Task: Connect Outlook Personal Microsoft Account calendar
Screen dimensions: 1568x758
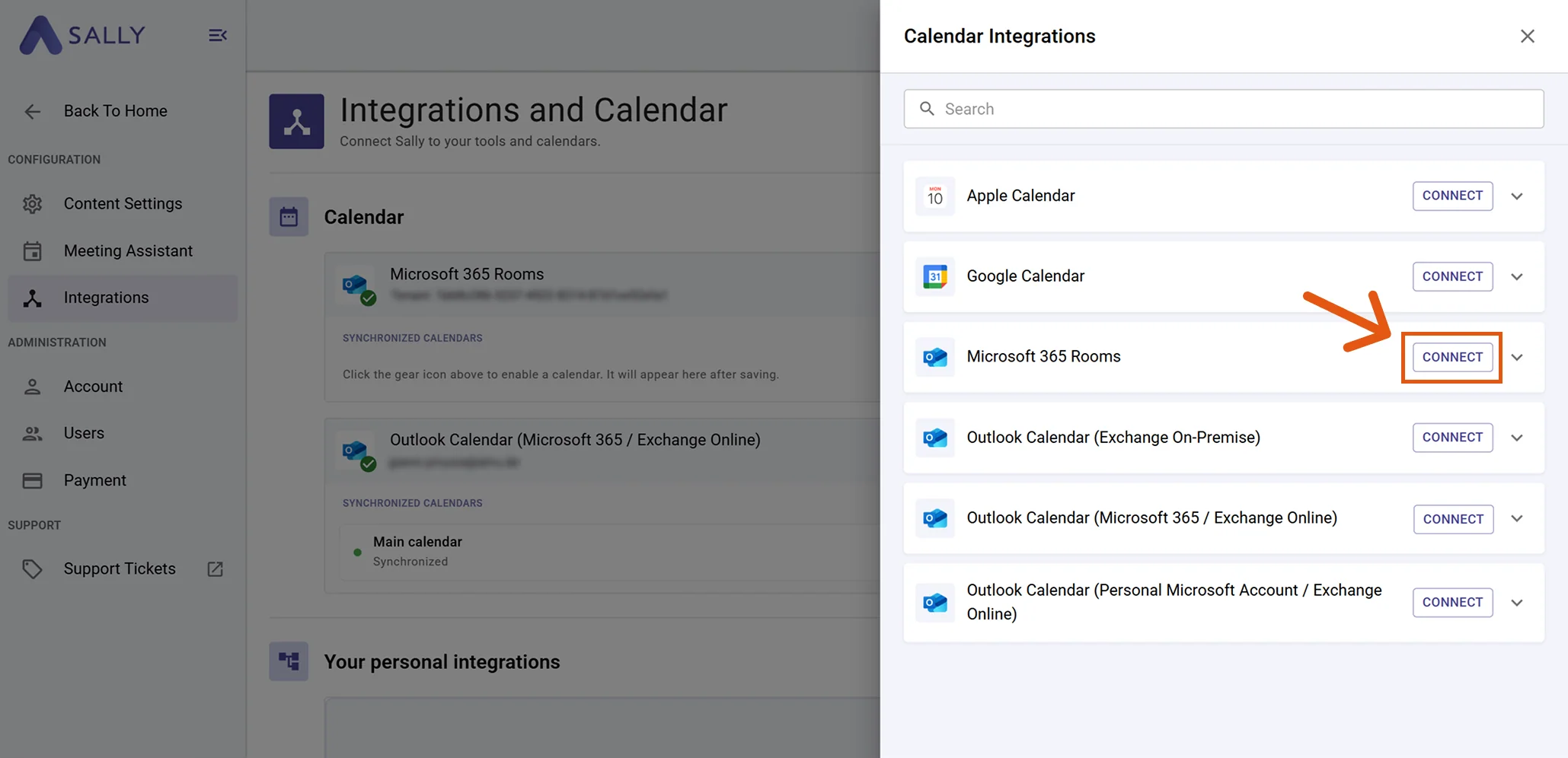Action: pyautogui.click(x=1452, y=602)
